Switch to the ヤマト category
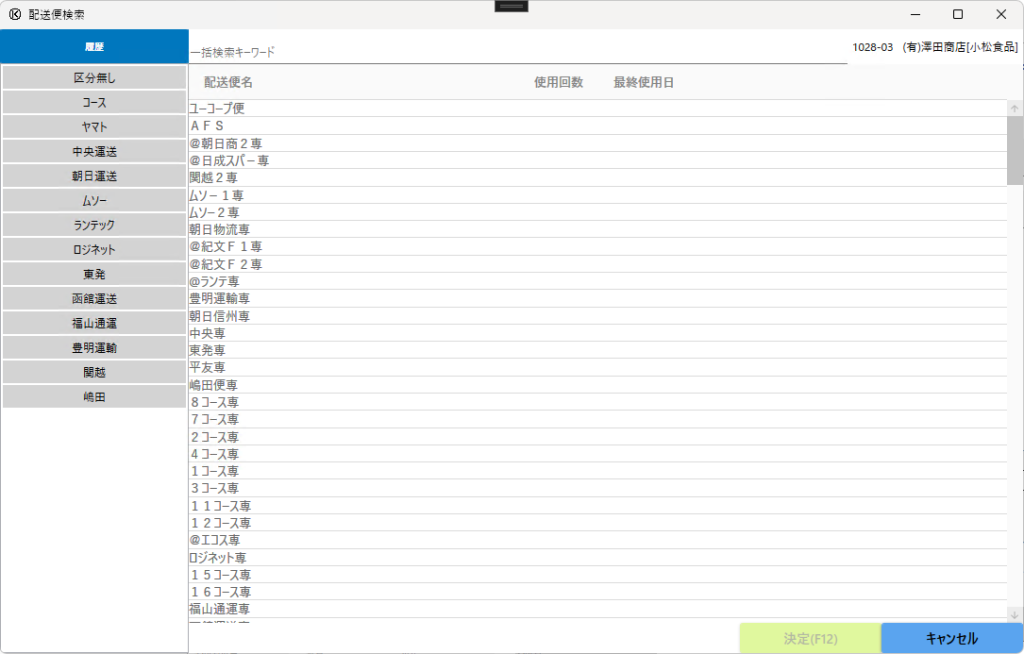The width and height of the screenshot is (1024, 654). pyautogui.click(x=95, y=127)
